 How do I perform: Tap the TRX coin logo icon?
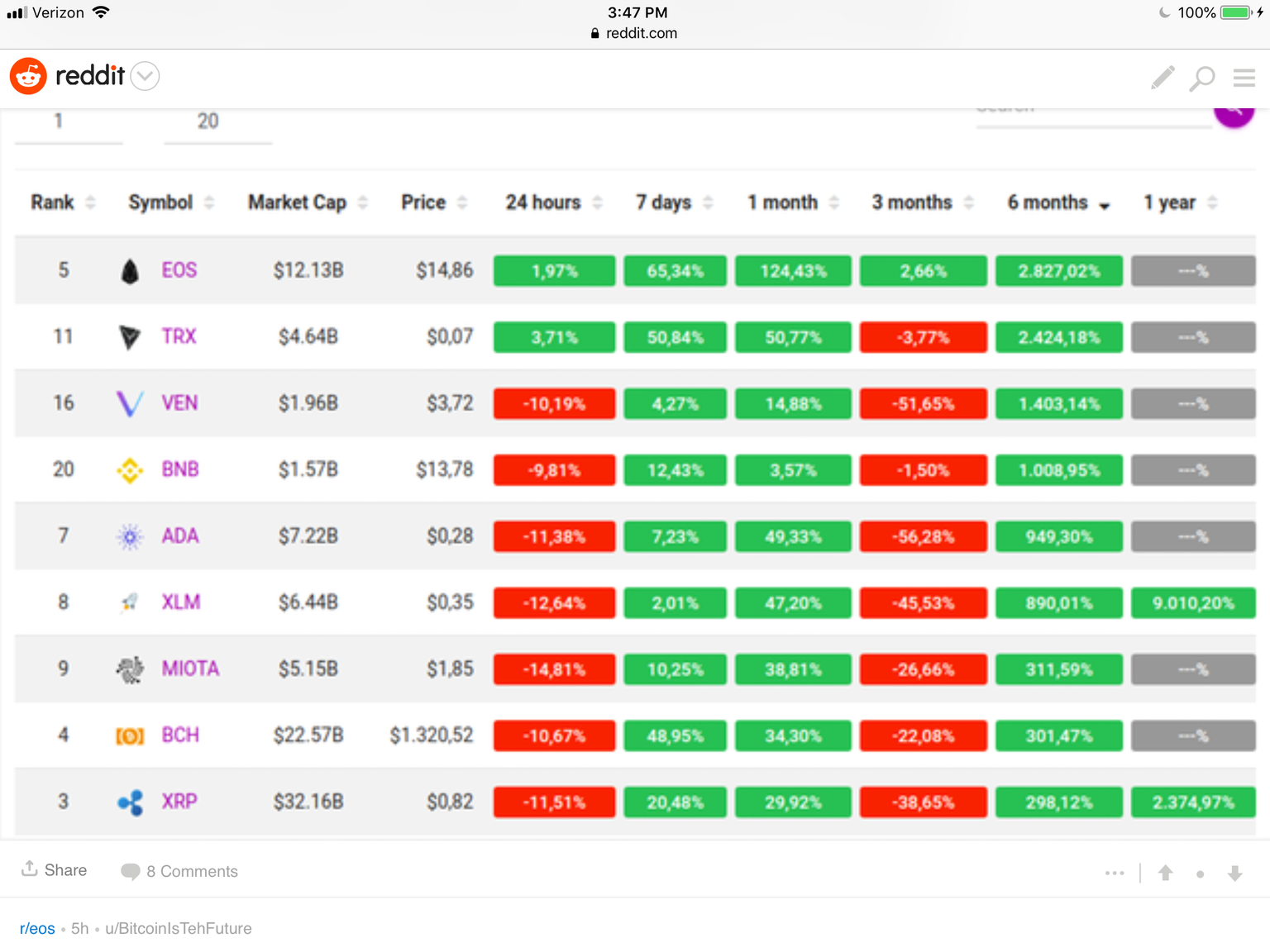130,337
